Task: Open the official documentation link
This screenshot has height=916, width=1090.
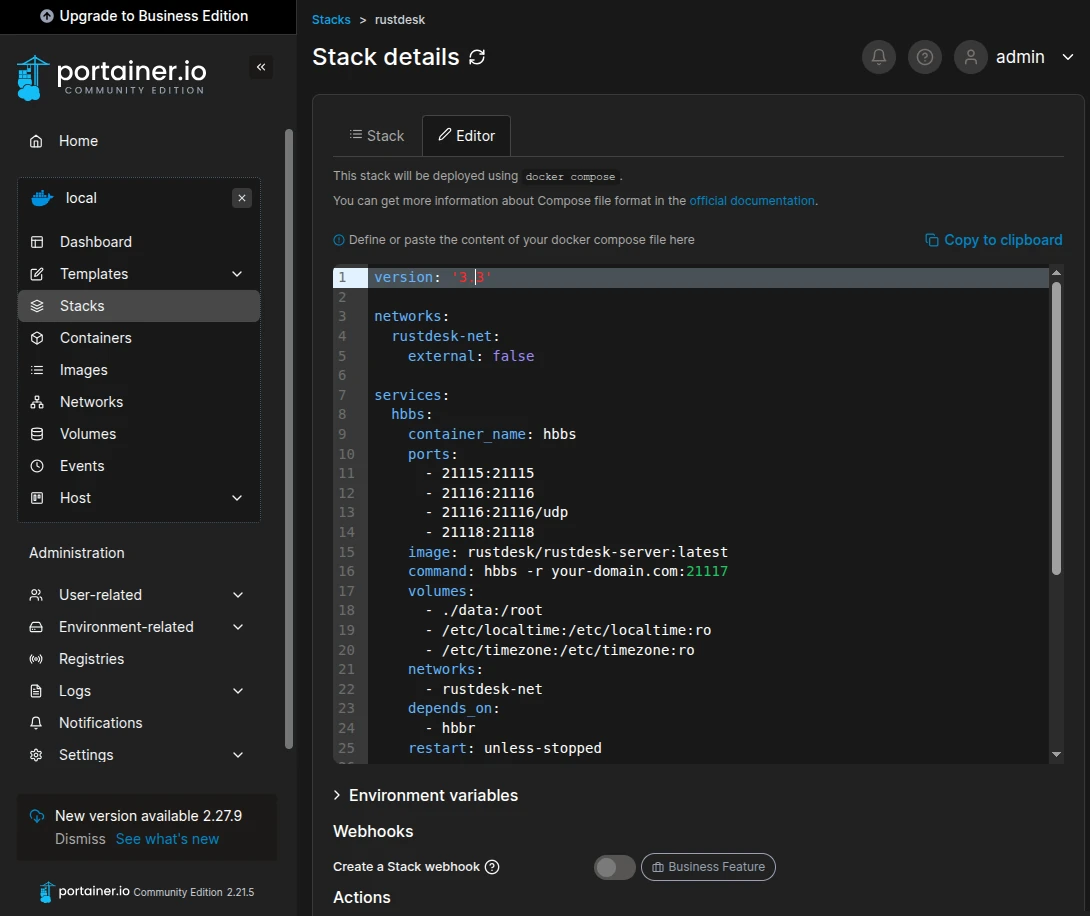Action: coord(752,201)
